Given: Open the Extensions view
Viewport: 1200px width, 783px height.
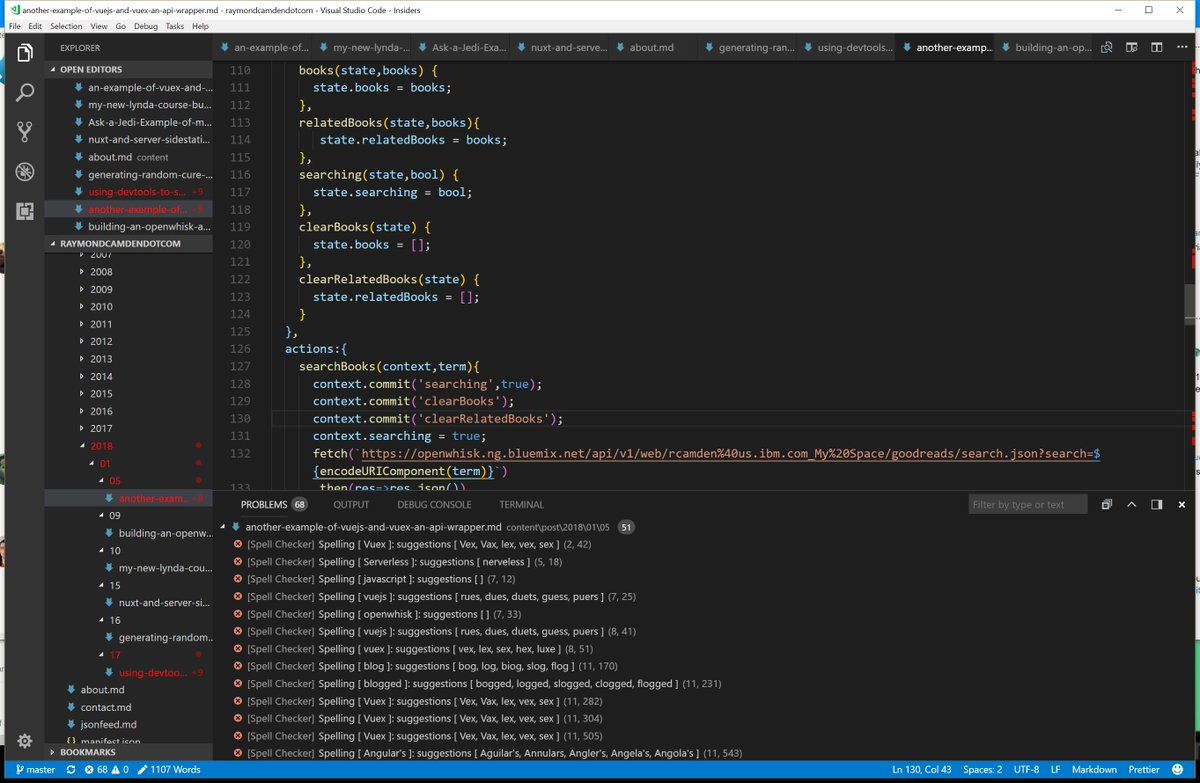Looking at the screenshot, I should pos(25,211).
